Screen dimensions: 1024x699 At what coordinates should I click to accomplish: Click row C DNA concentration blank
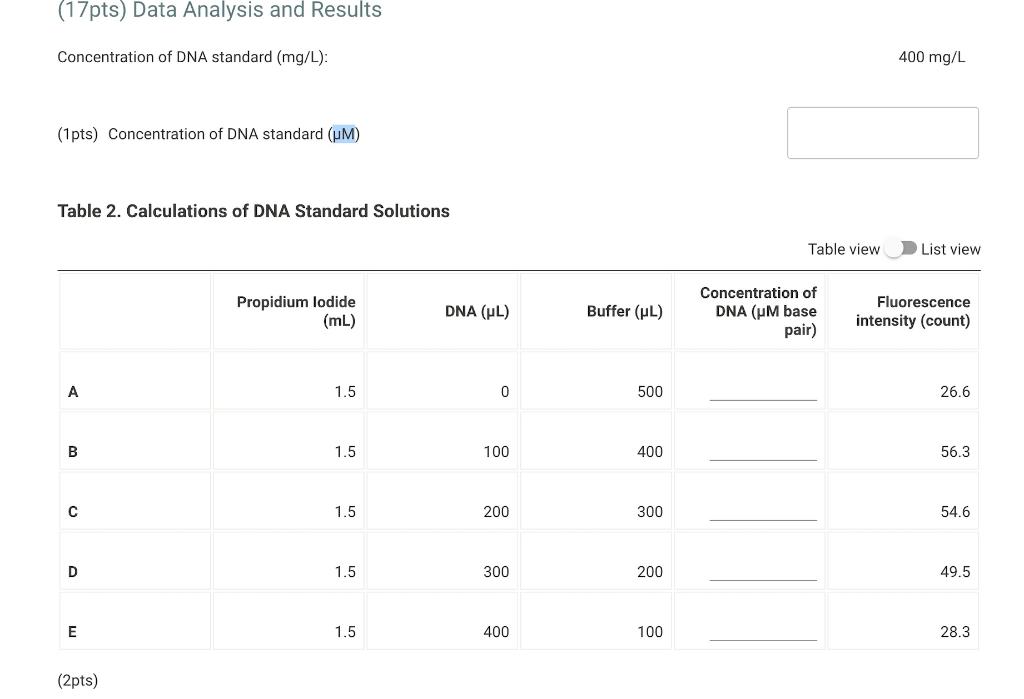pos(763,512)
